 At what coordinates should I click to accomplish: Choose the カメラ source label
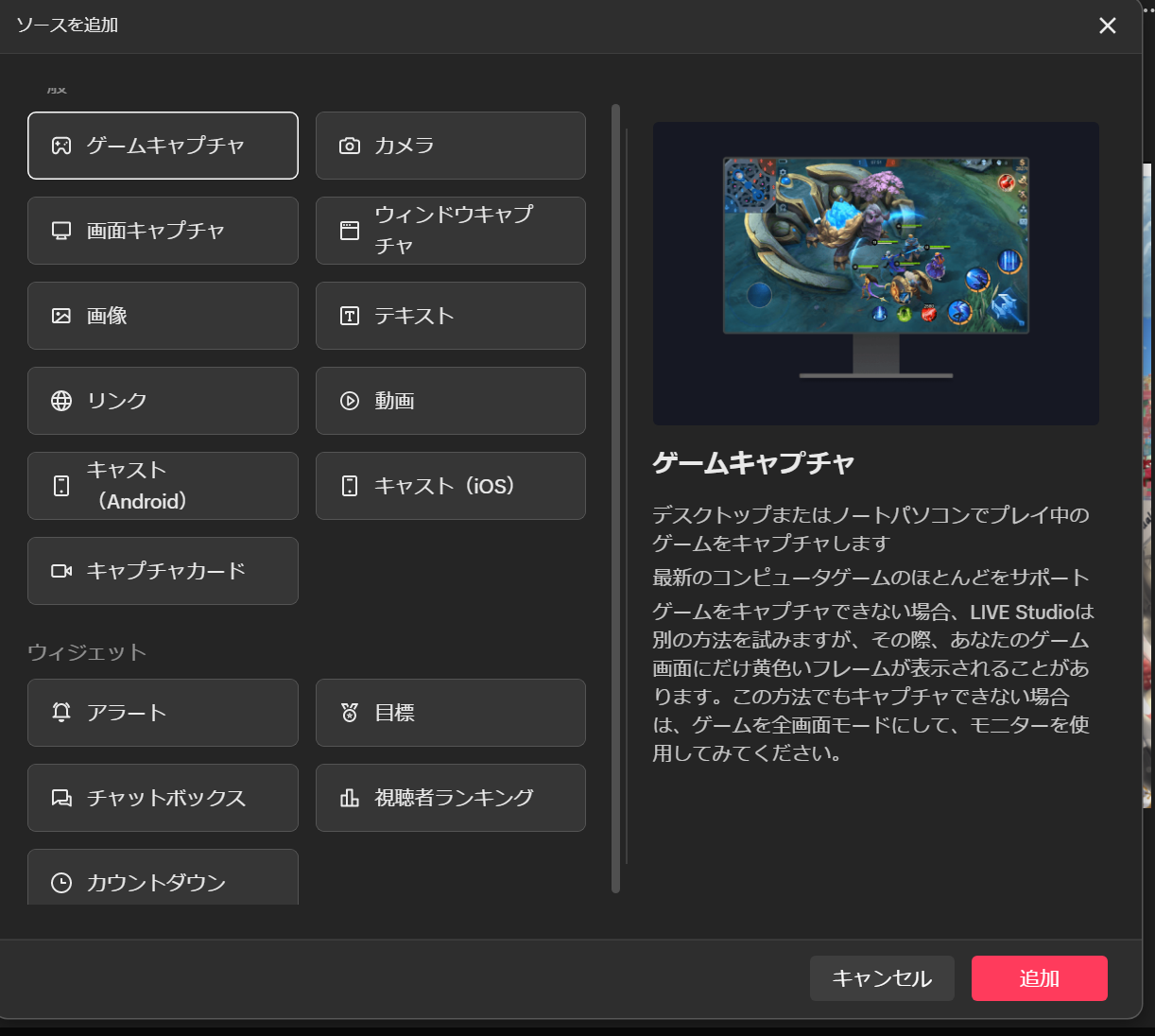[404, 146]
